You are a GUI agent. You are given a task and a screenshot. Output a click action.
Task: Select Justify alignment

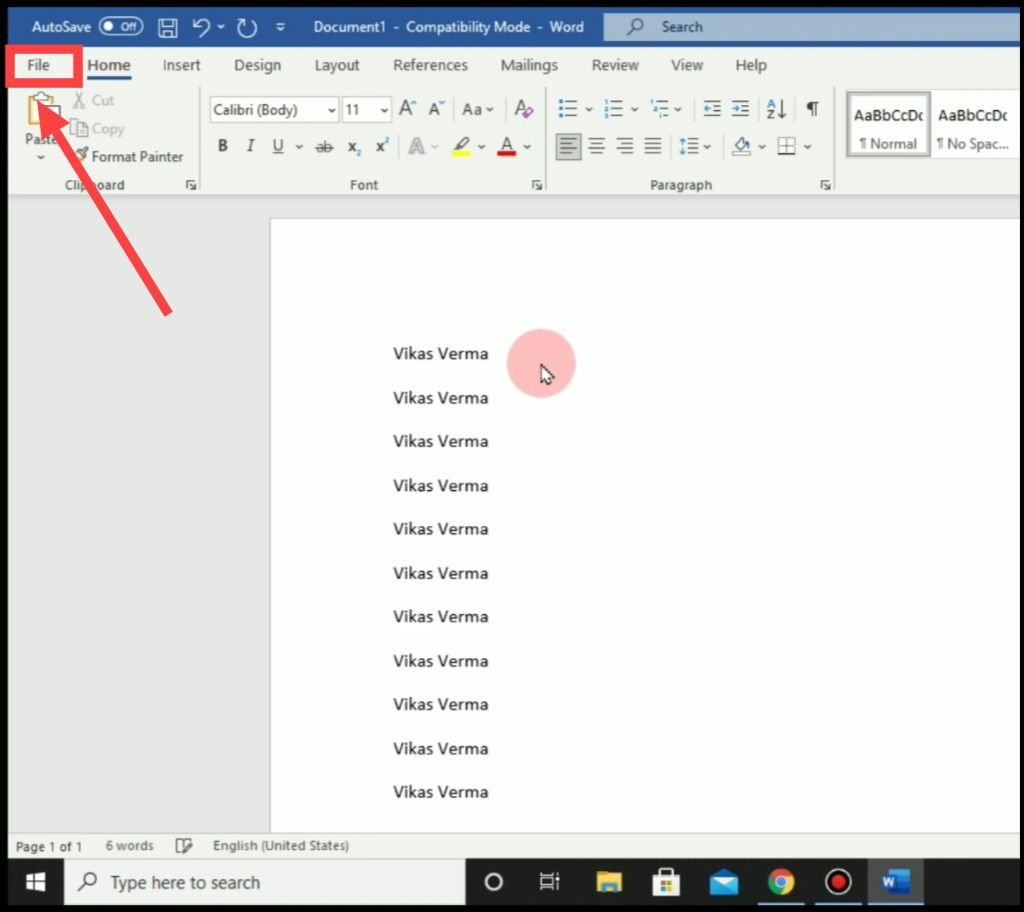pos(653,146)
